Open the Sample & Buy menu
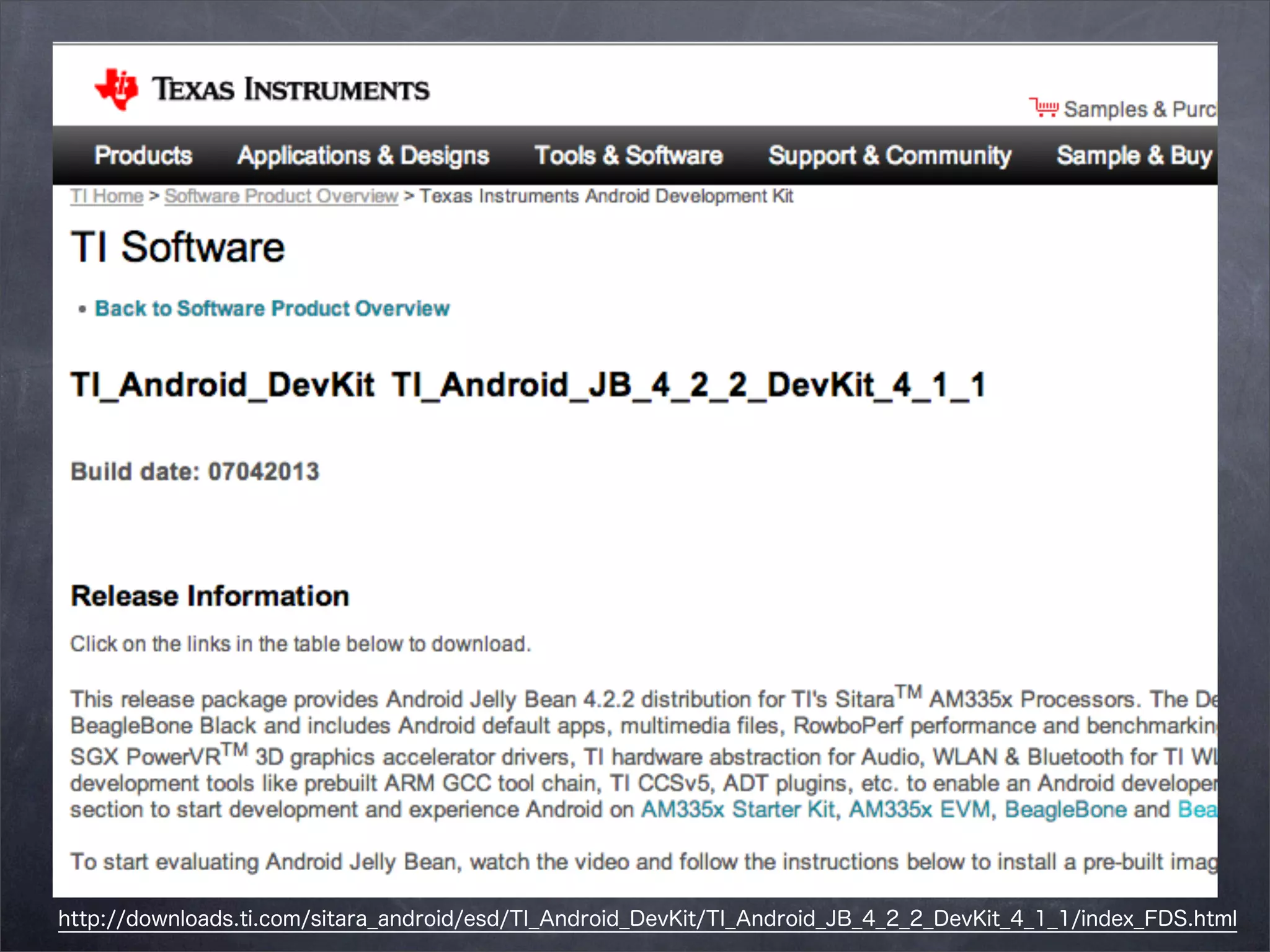This screenshot has height=952, width=1270. click(1134, 156)
